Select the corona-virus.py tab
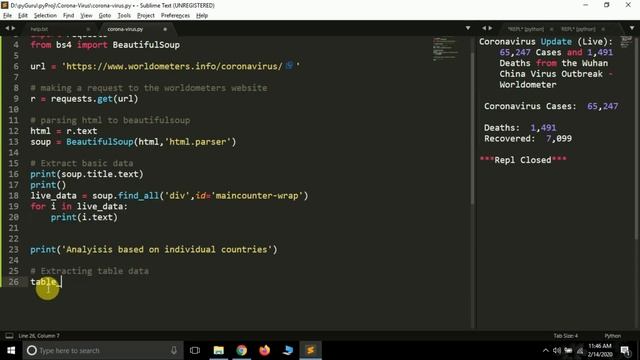 125,29
